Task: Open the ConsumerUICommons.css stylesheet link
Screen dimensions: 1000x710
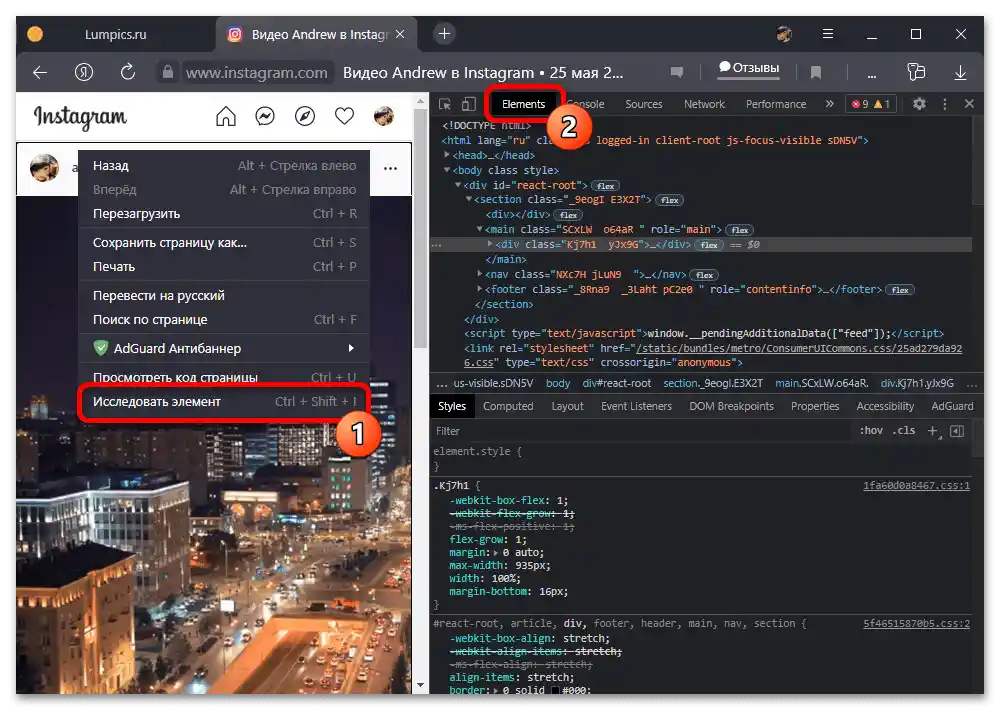Action: click(x=798, y=348)
